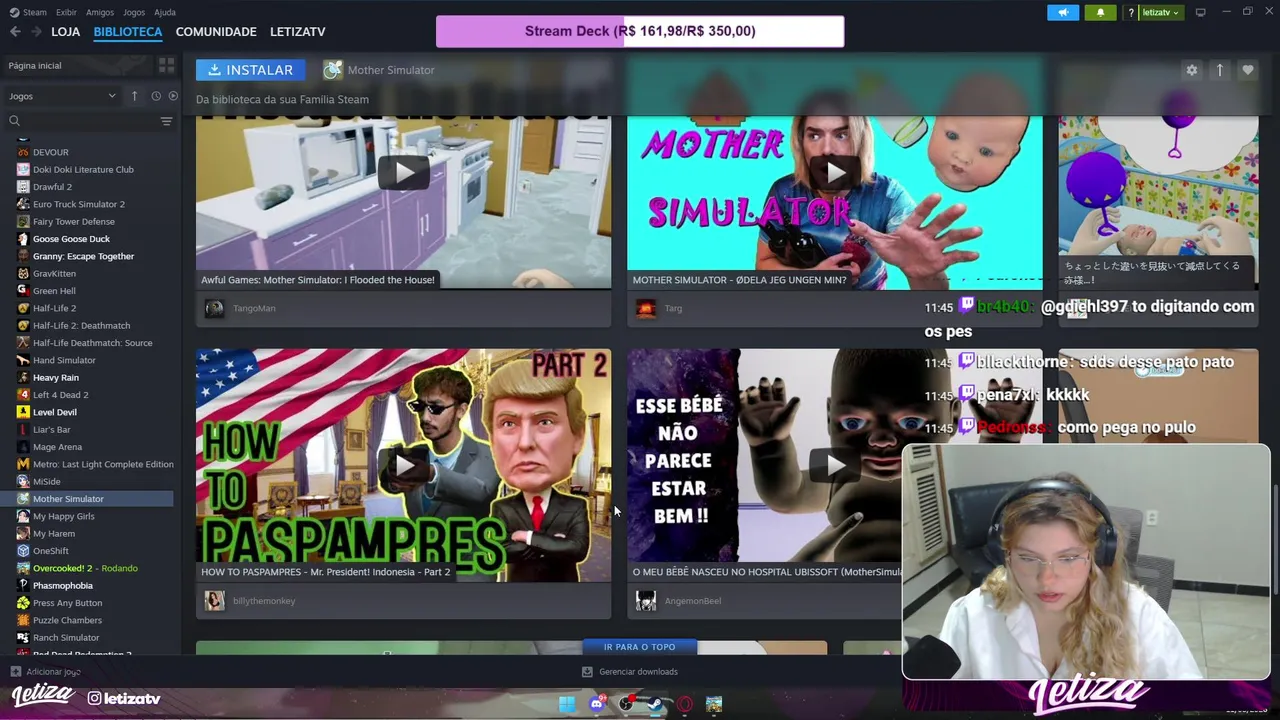This screenshot has height=720, width=1280.
Task: Open Opera GX from the taskbar
Action: tap(685, 704)
